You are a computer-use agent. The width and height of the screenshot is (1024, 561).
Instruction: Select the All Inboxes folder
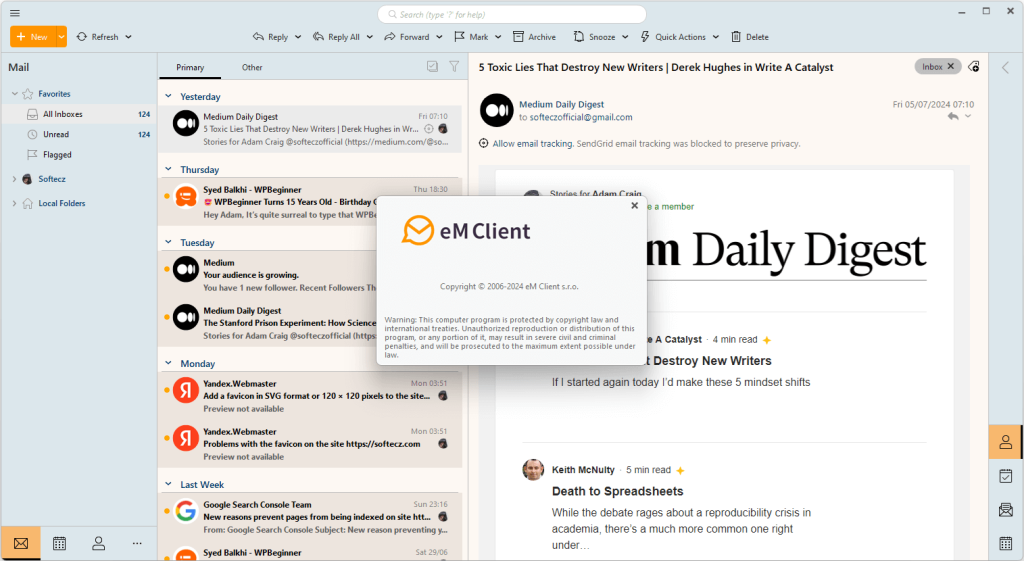pyautogui.click(x=79, y=114)
